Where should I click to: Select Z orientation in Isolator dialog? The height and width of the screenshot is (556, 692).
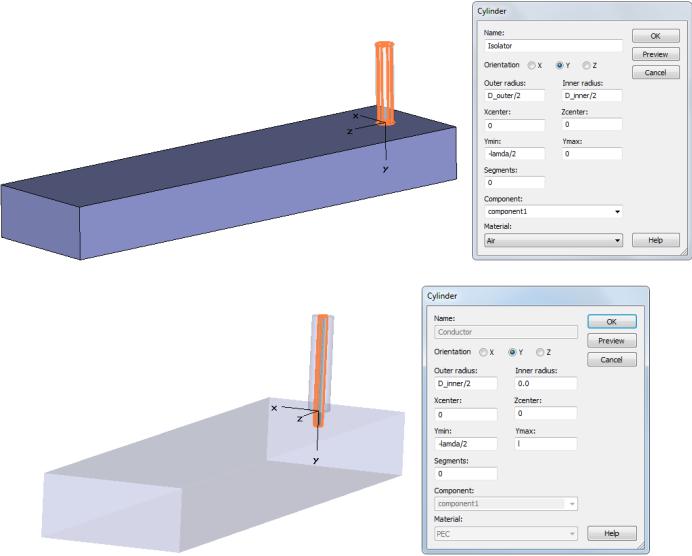point(586,65)
